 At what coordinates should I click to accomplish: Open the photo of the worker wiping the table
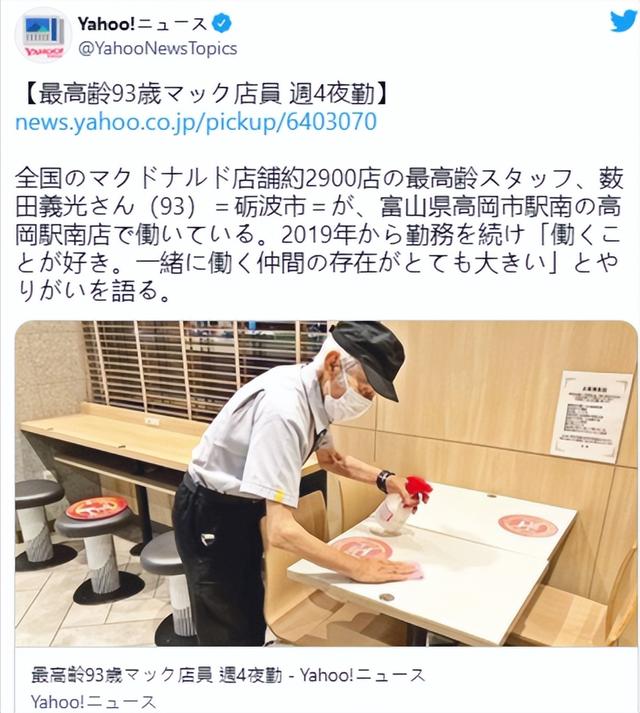[x=326, y=483]
